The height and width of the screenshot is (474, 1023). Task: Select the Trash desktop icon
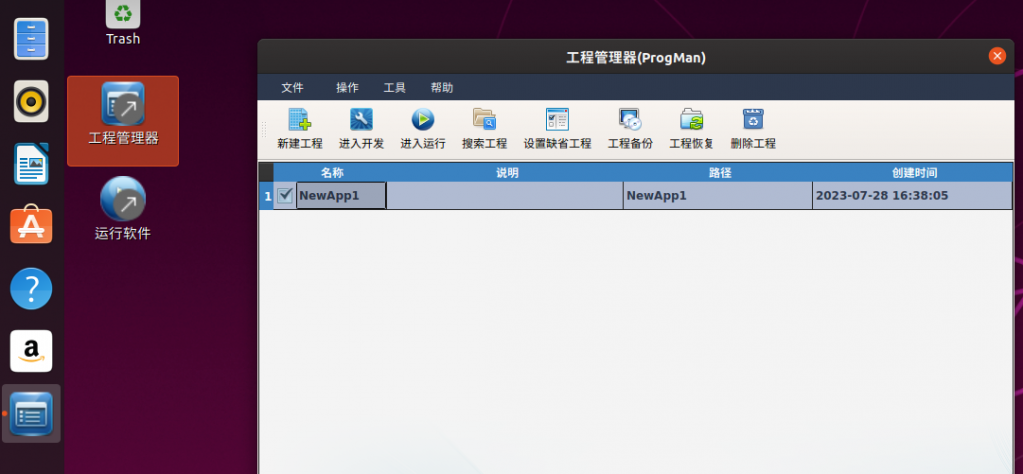(123, 22)
